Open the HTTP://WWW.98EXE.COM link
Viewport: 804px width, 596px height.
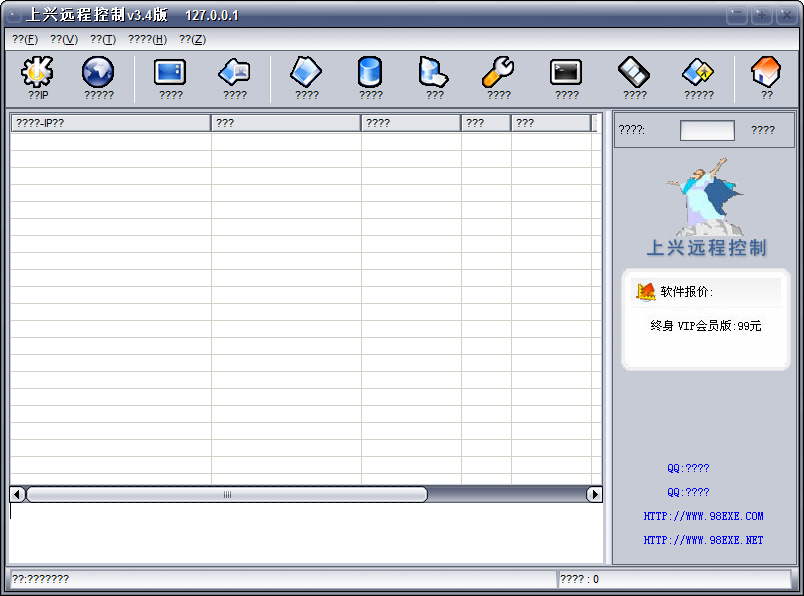point(703,516)
